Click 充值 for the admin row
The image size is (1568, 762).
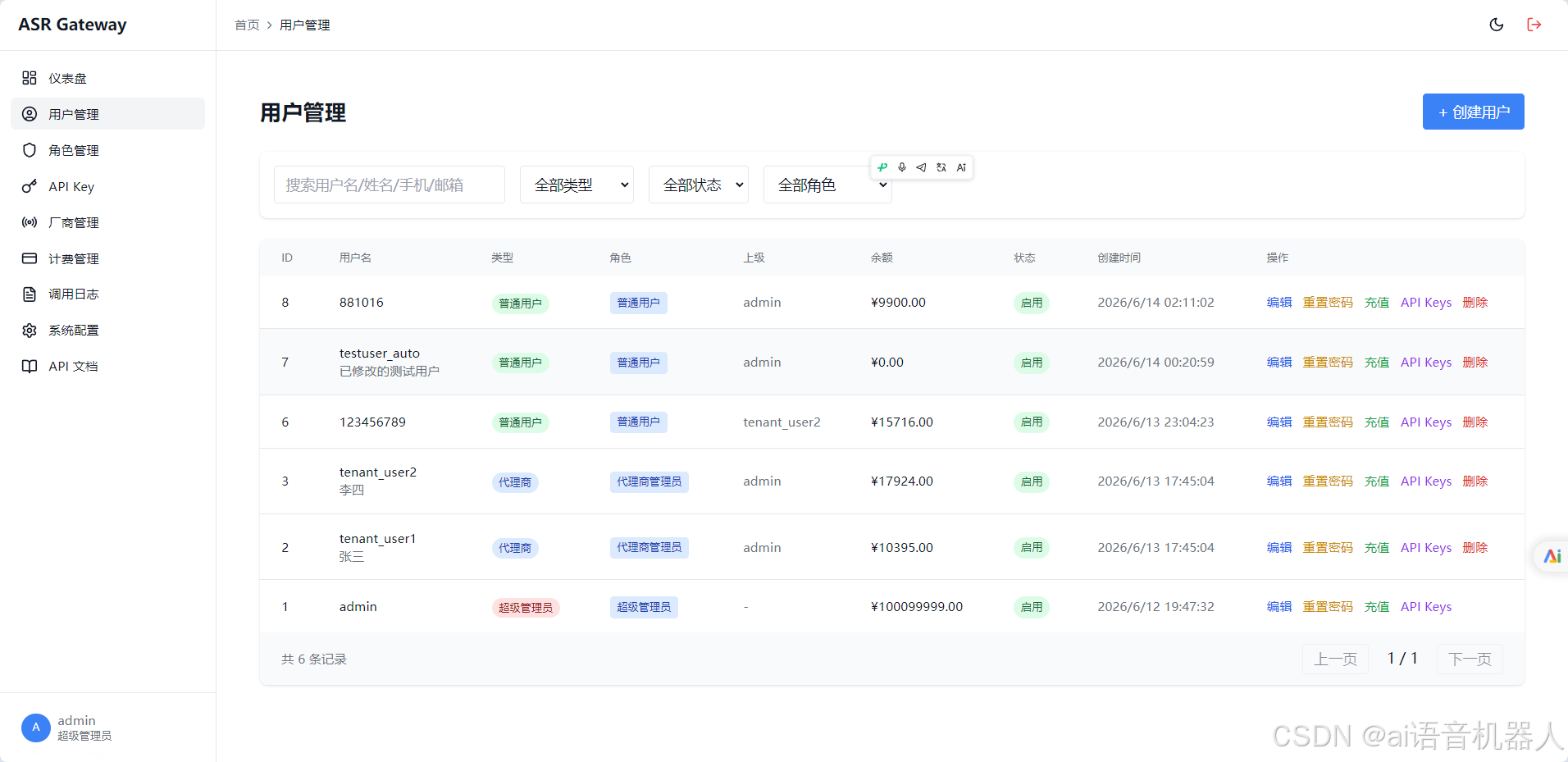[1377, 607]
